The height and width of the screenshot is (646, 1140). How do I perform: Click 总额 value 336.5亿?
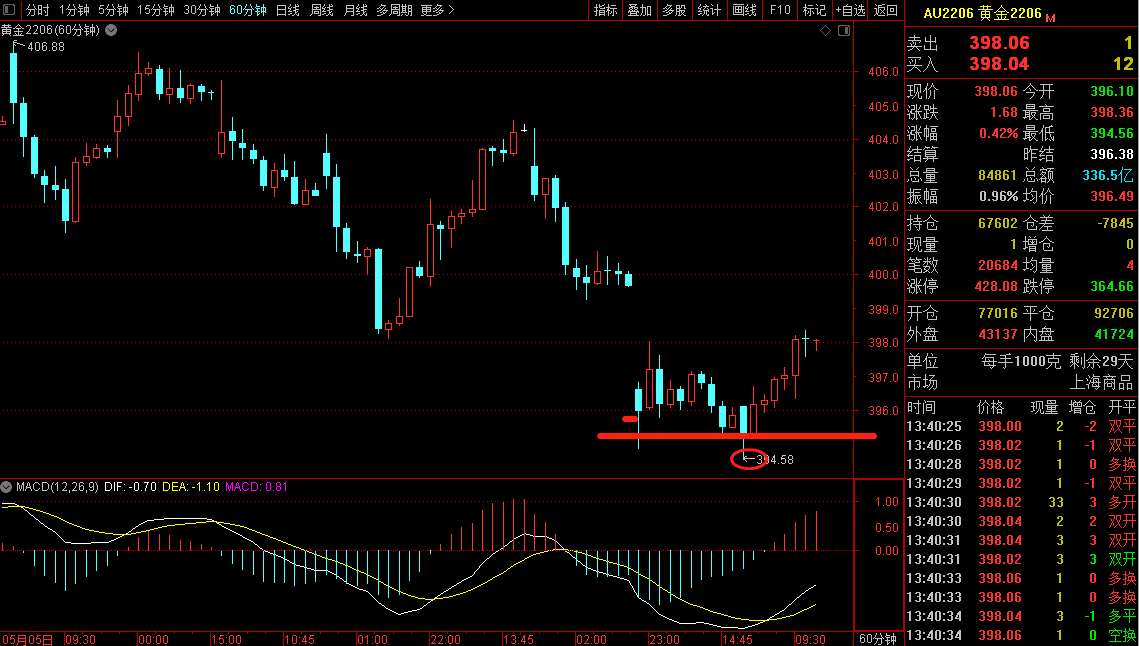(x=1107, y=176)
